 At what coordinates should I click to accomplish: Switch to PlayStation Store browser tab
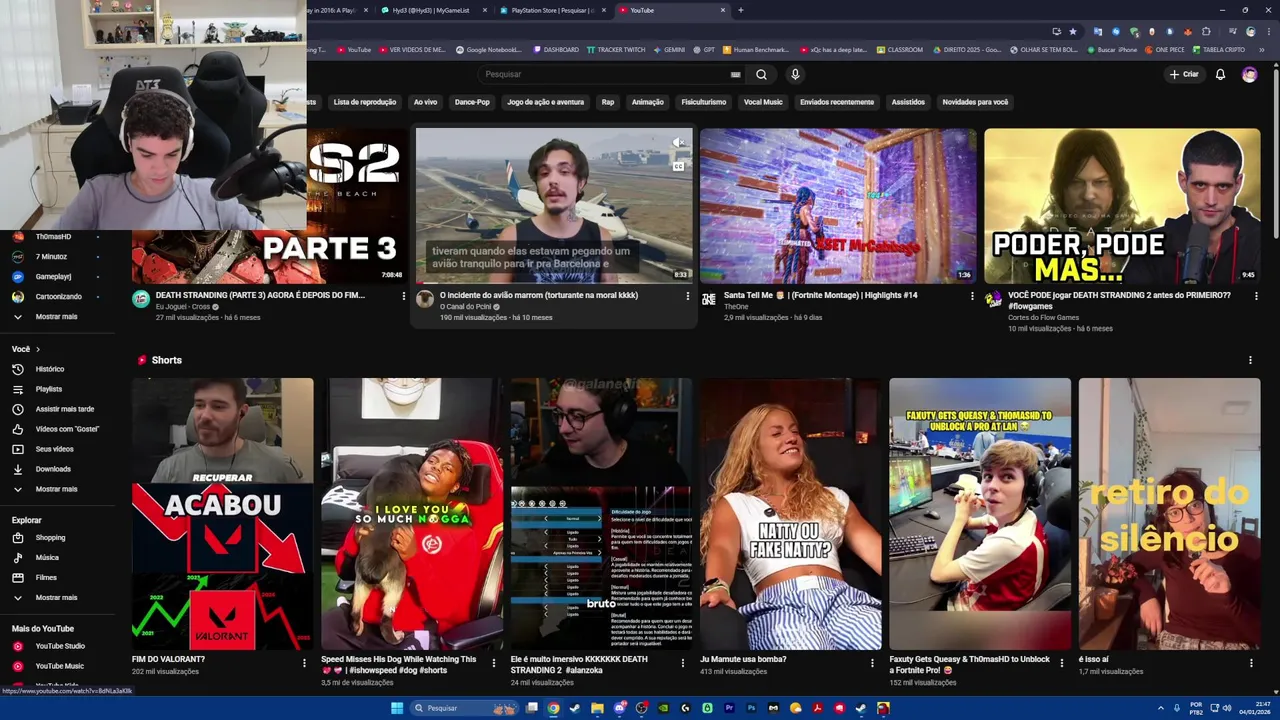(x=552, y=10)
